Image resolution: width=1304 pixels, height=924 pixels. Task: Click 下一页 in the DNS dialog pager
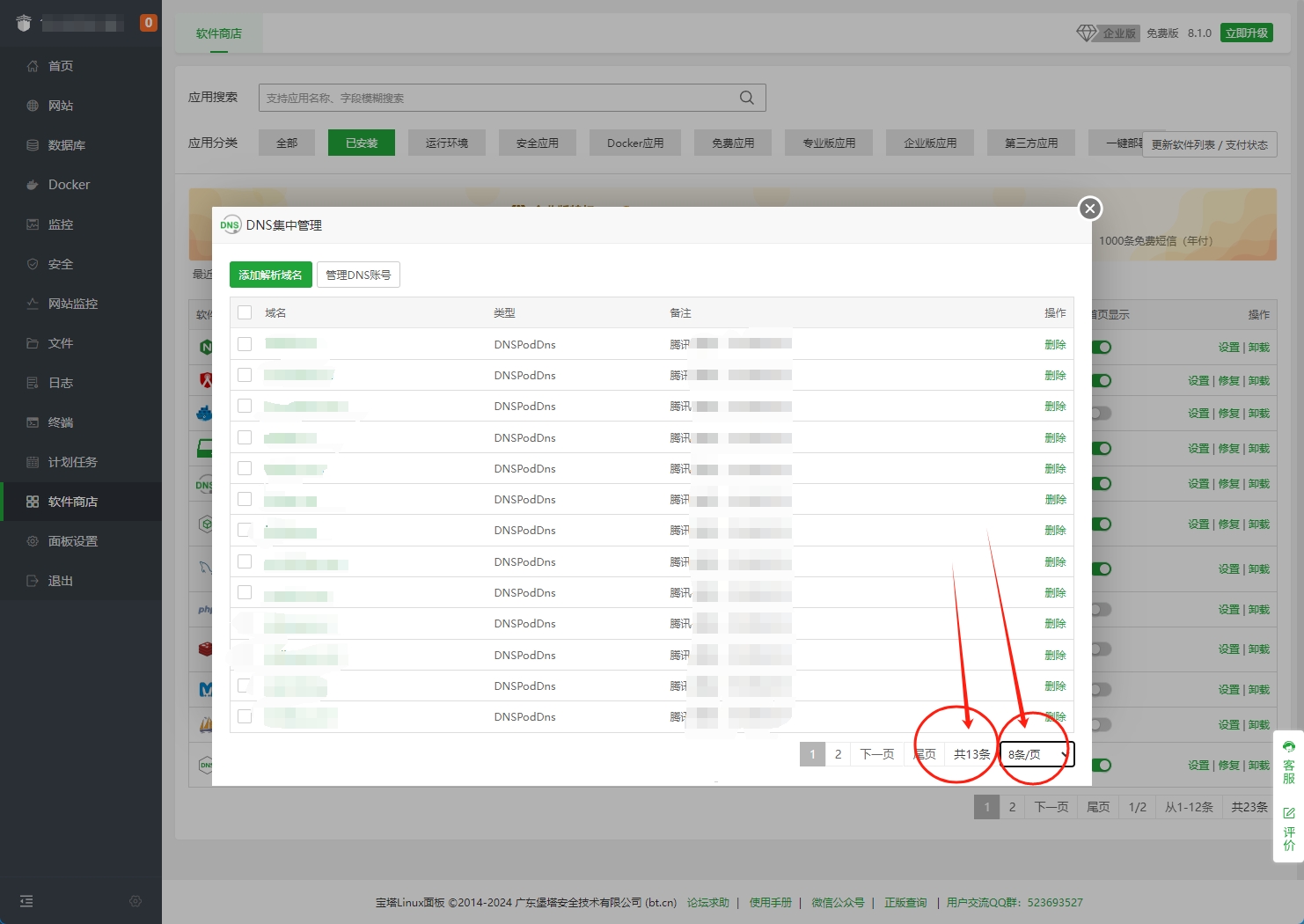click(x=877, y=754)
